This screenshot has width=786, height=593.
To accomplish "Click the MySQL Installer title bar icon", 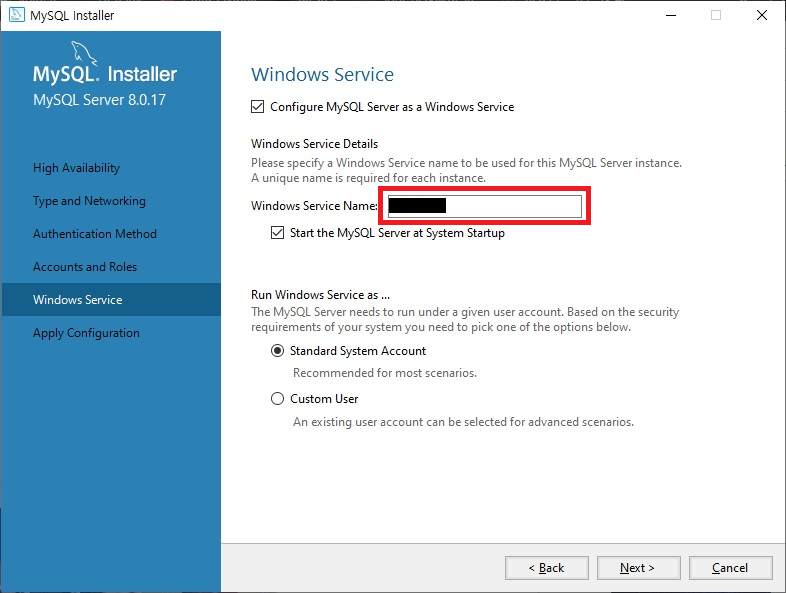I will click(17, 15).
